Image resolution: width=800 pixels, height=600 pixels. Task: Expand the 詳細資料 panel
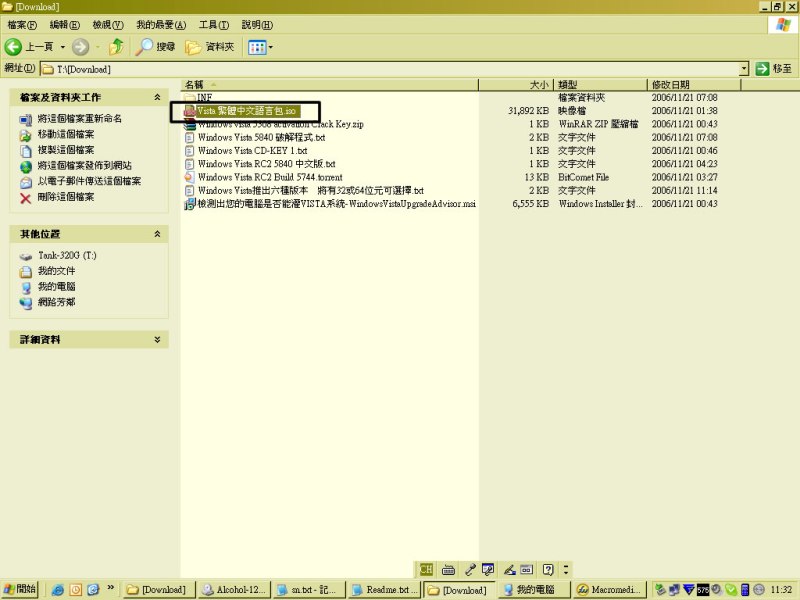click(157, 339)
